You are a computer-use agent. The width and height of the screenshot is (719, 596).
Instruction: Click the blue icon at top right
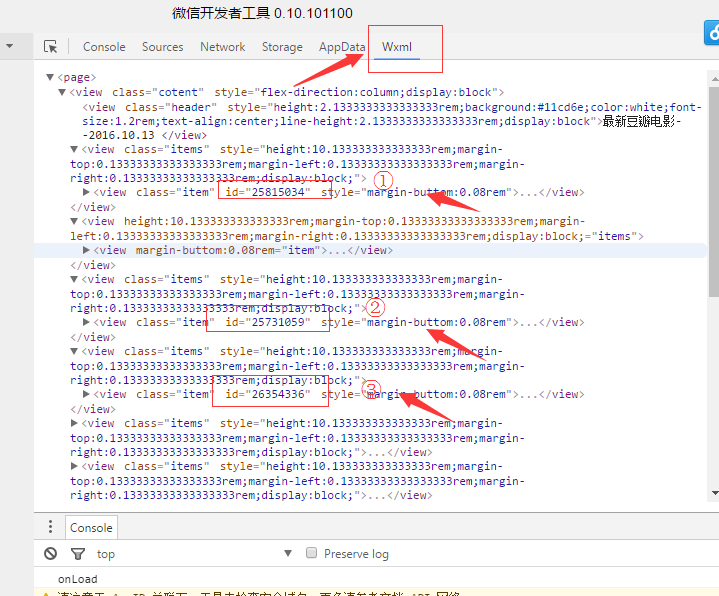point(712,33)
